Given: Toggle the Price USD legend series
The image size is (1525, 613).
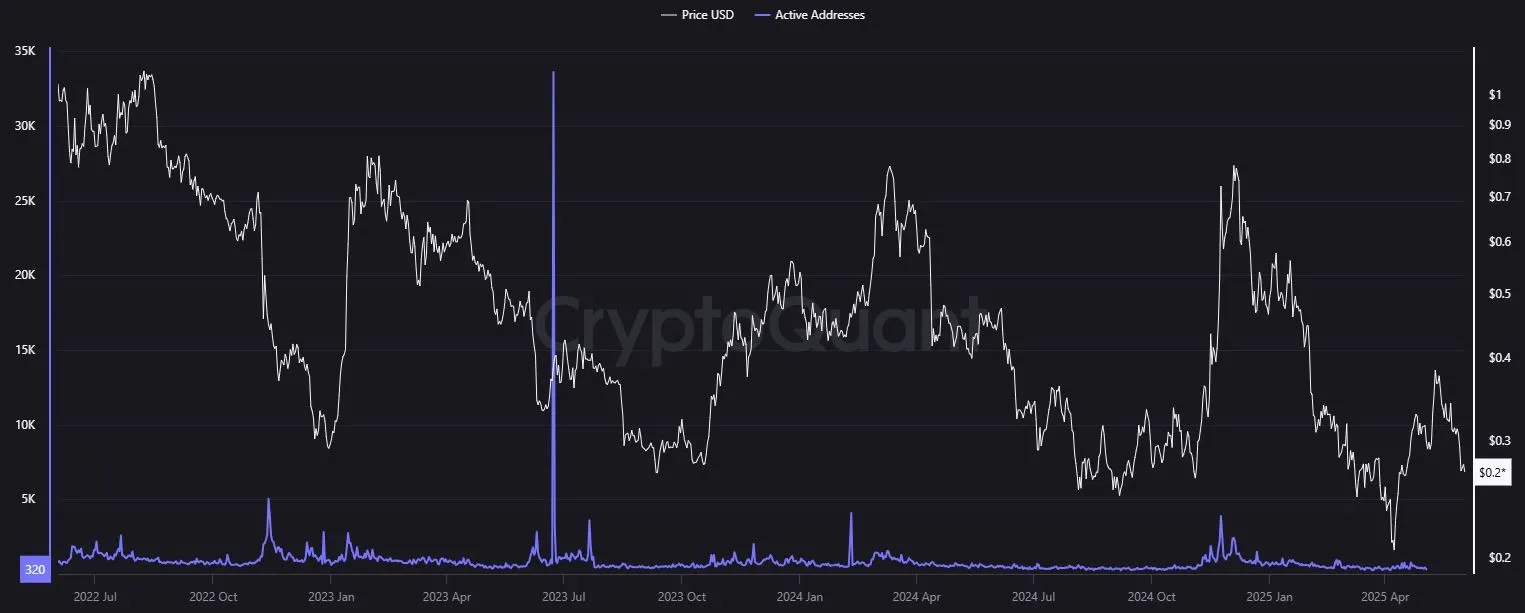Looking at the screenshot, I should 707,15.
